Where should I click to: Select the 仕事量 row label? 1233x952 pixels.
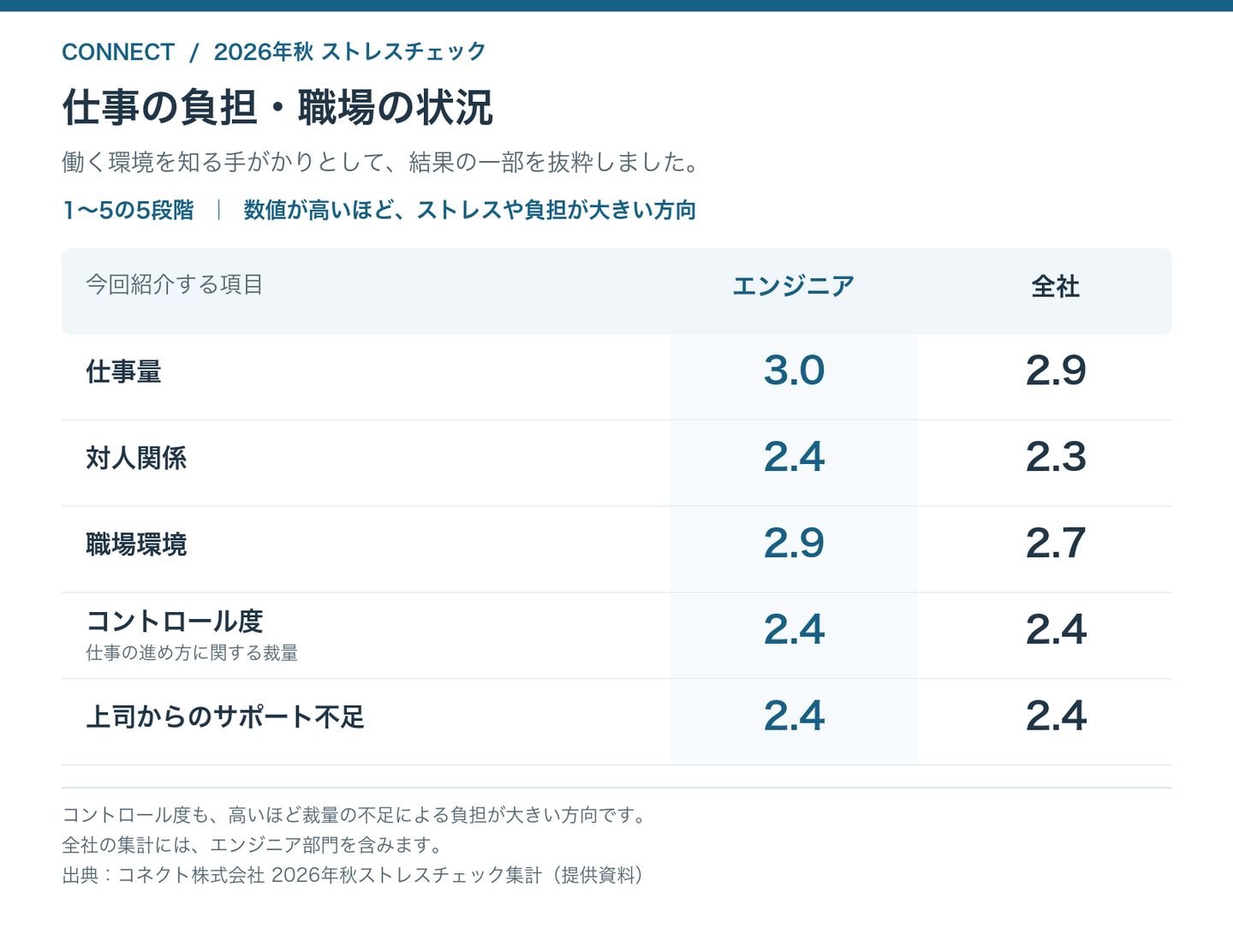coord(123,372)
